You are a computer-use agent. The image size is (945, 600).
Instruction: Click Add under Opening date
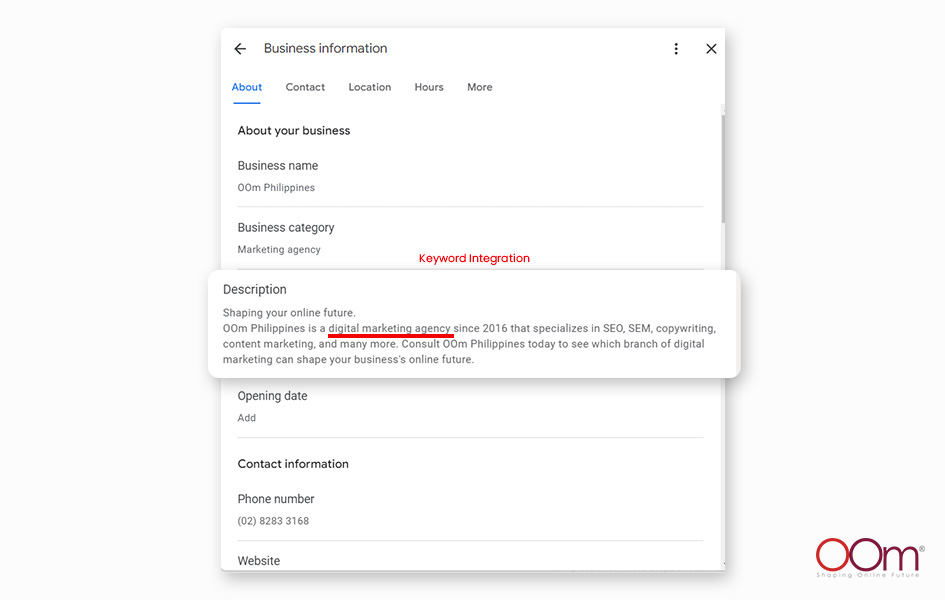click(247, 418)
